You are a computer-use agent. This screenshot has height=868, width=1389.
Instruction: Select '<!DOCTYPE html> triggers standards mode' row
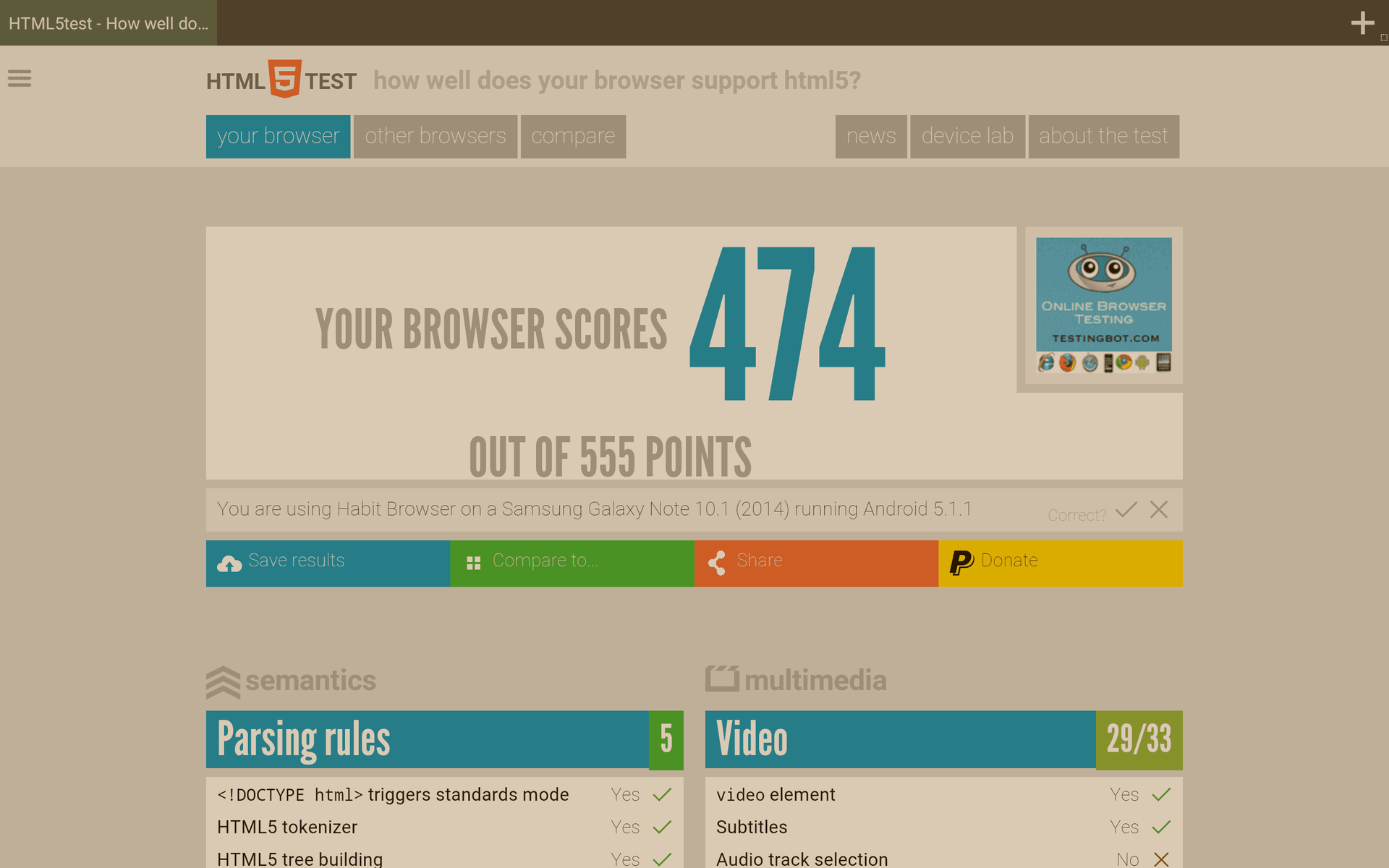tap(445, 794)
